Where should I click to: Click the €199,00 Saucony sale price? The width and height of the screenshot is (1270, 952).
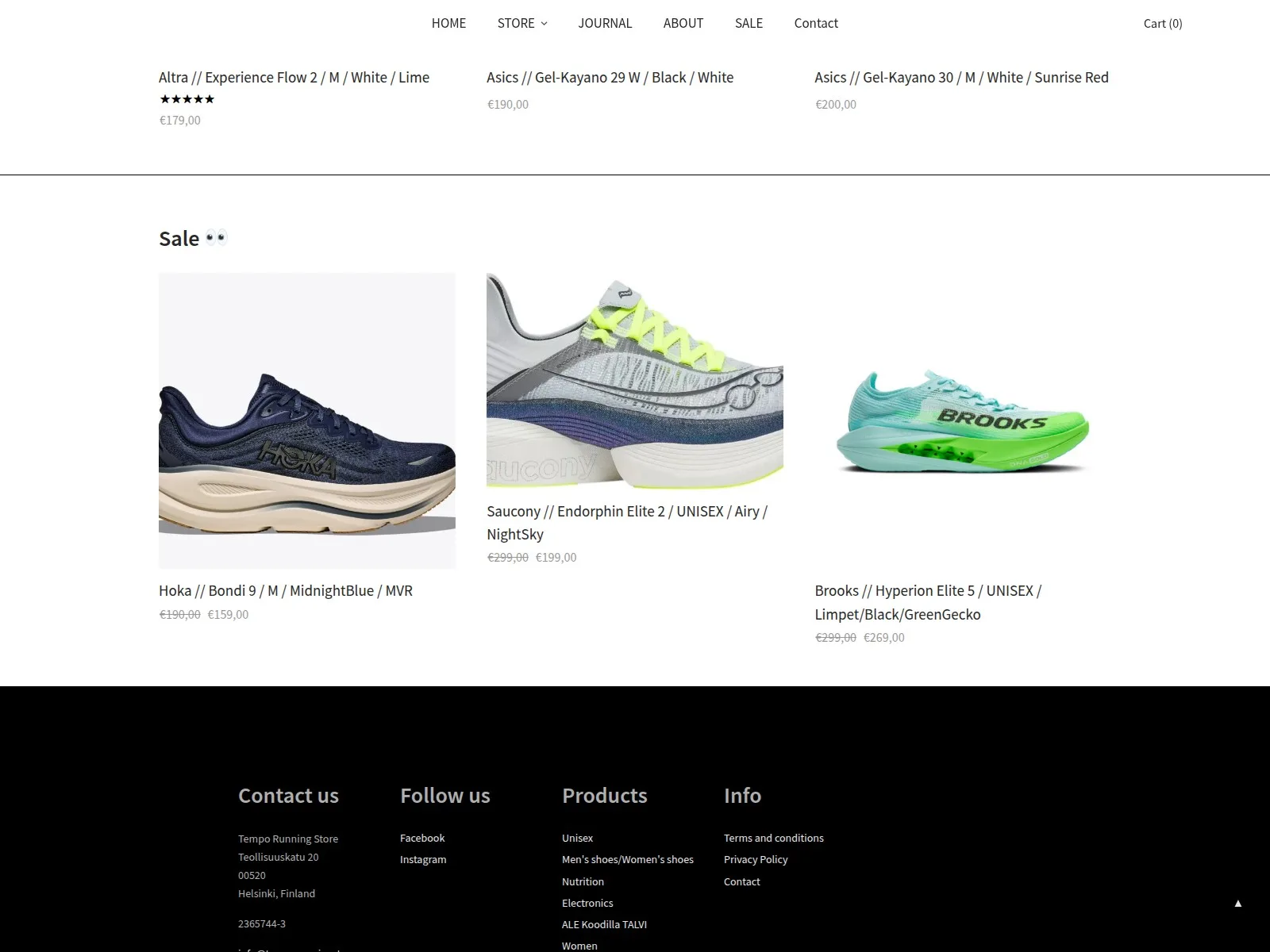pyautogui.click(x=556, y=557)
